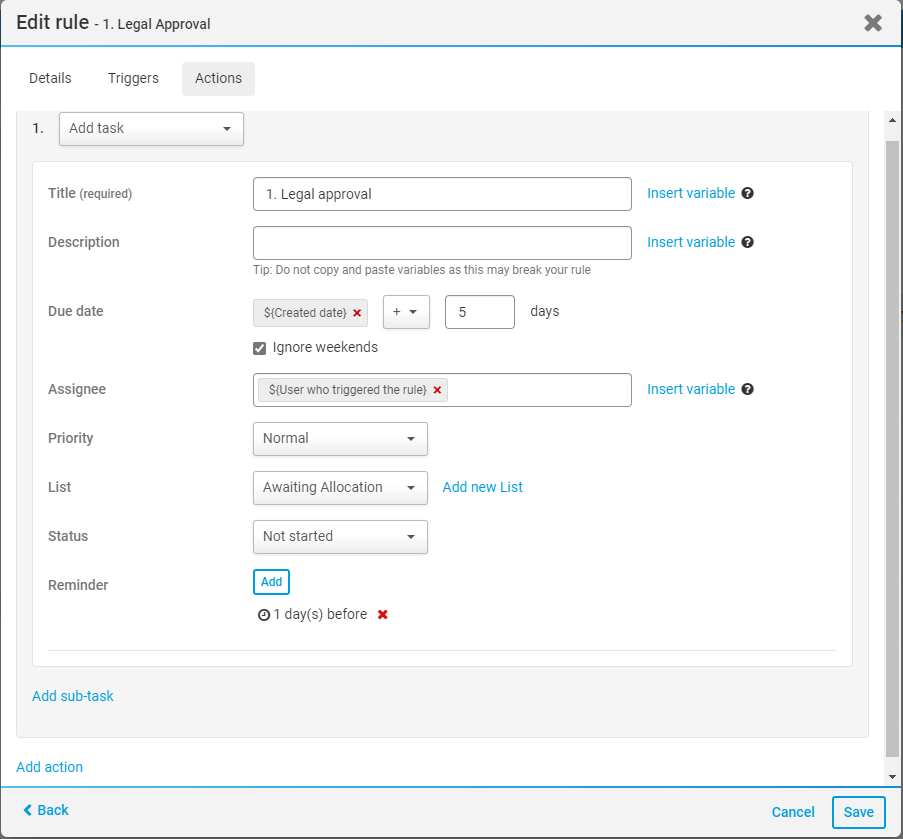The image size is (903, 839).
Task: Switch to the Details tab
Action: coord(50,78)
